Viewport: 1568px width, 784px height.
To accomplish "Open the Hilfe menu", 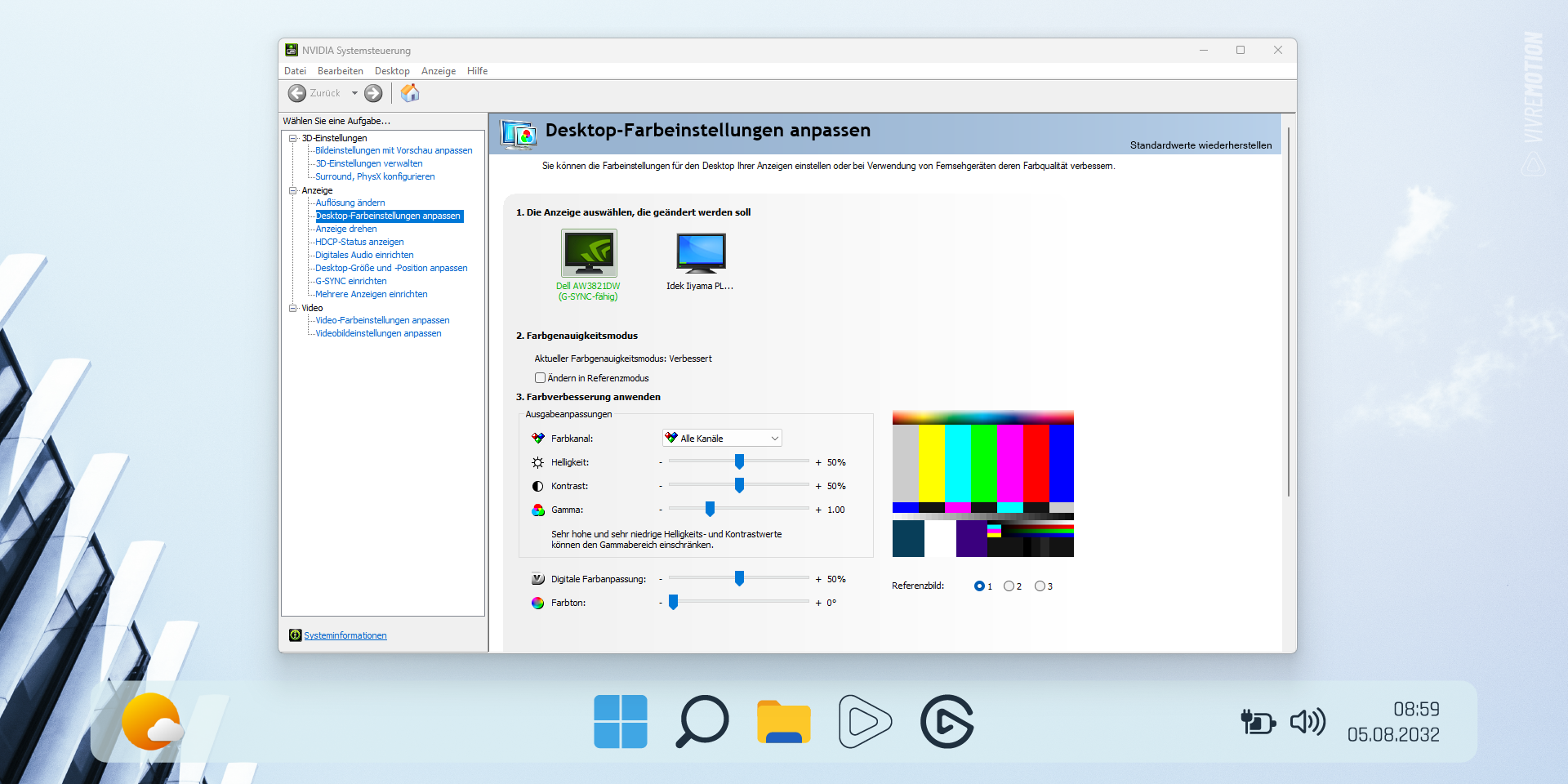I will click(477, 71).
